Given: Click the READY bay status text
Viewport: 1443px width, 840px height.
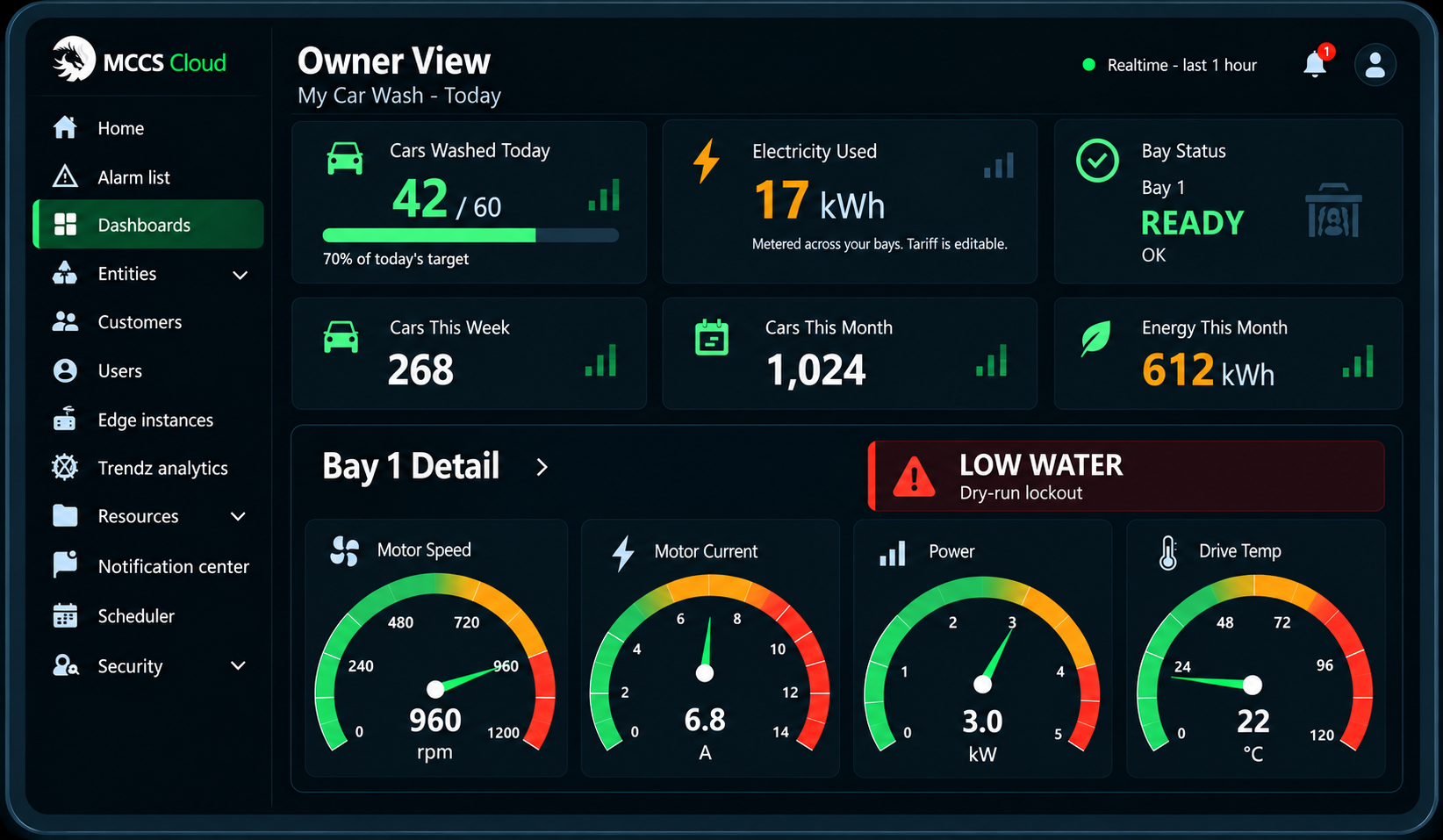Looking at the screenshot, I should pos(1193,223).
